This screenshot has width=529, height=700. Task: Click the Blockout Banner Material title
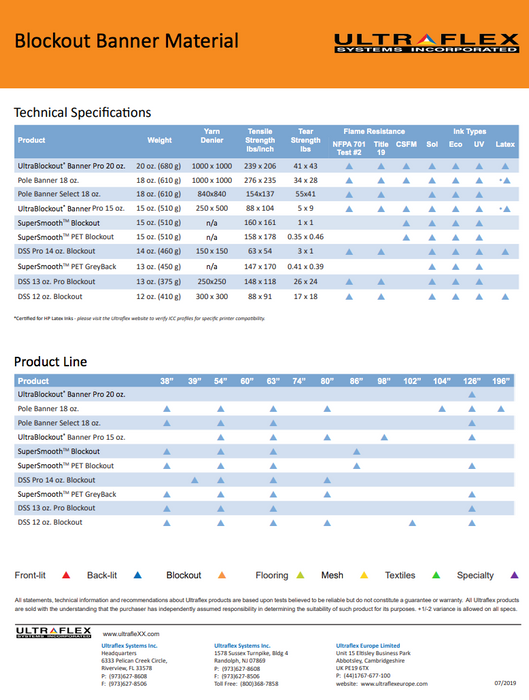pos(126,41)
